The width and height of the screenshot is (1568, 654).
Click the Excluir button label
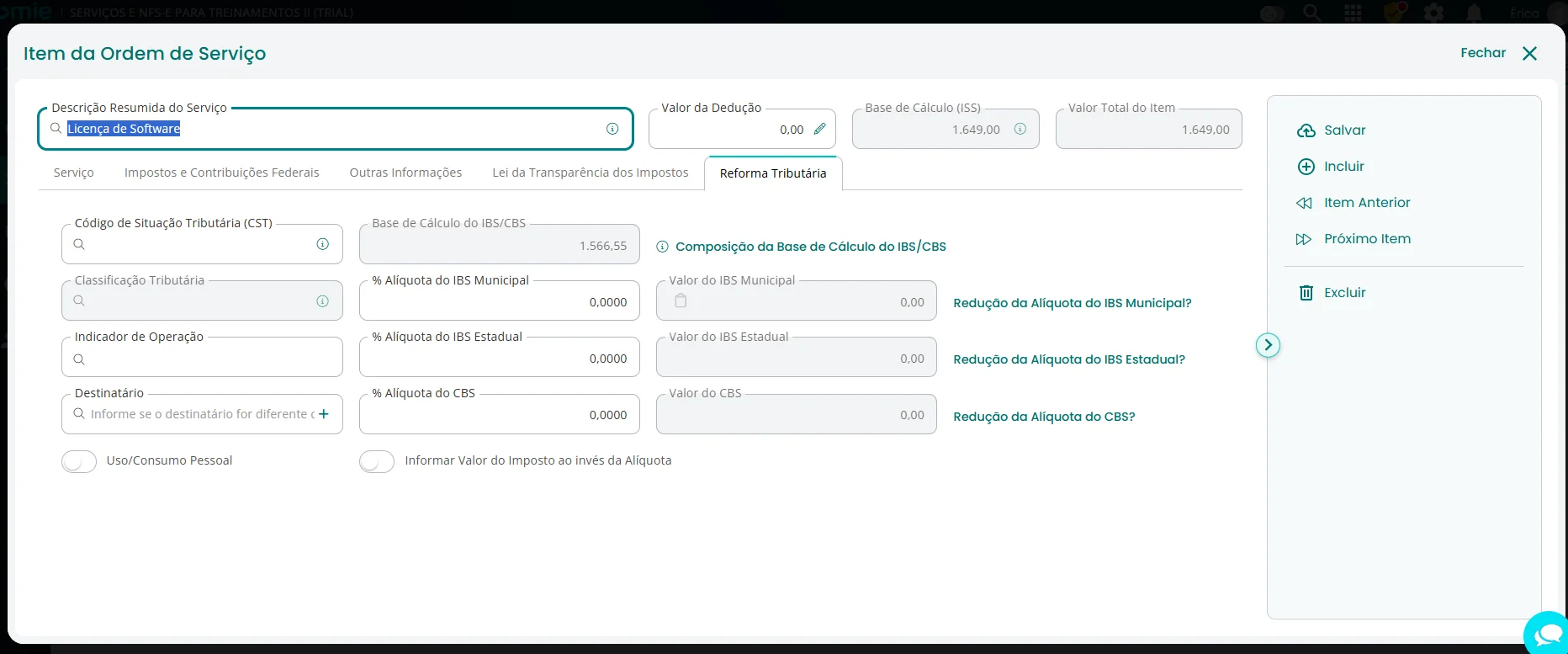tap(1345, 293)
